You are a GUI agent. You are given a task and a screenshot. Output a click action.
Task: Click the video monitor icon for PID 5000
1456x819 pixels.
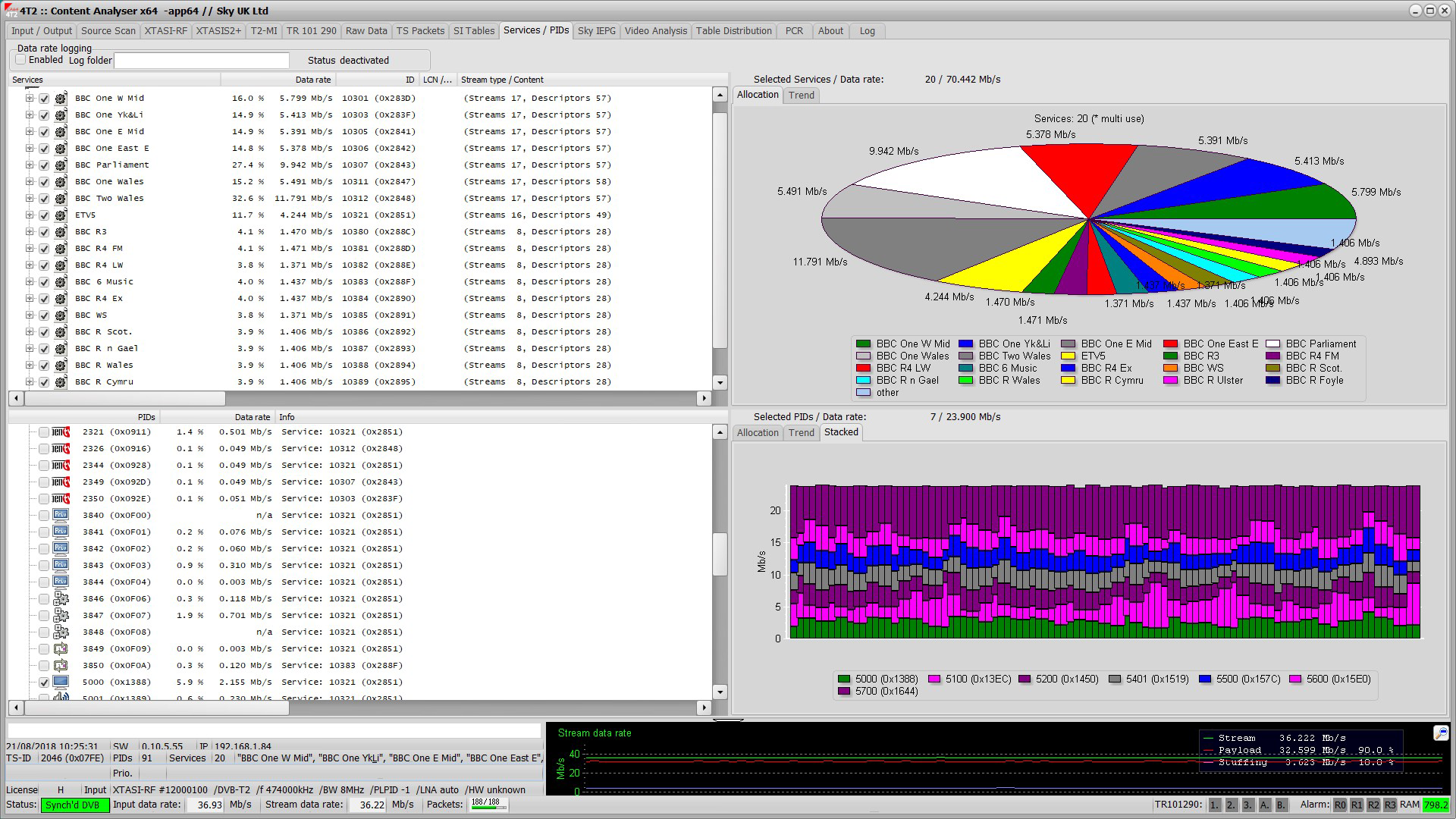click(x=61, y=682)
